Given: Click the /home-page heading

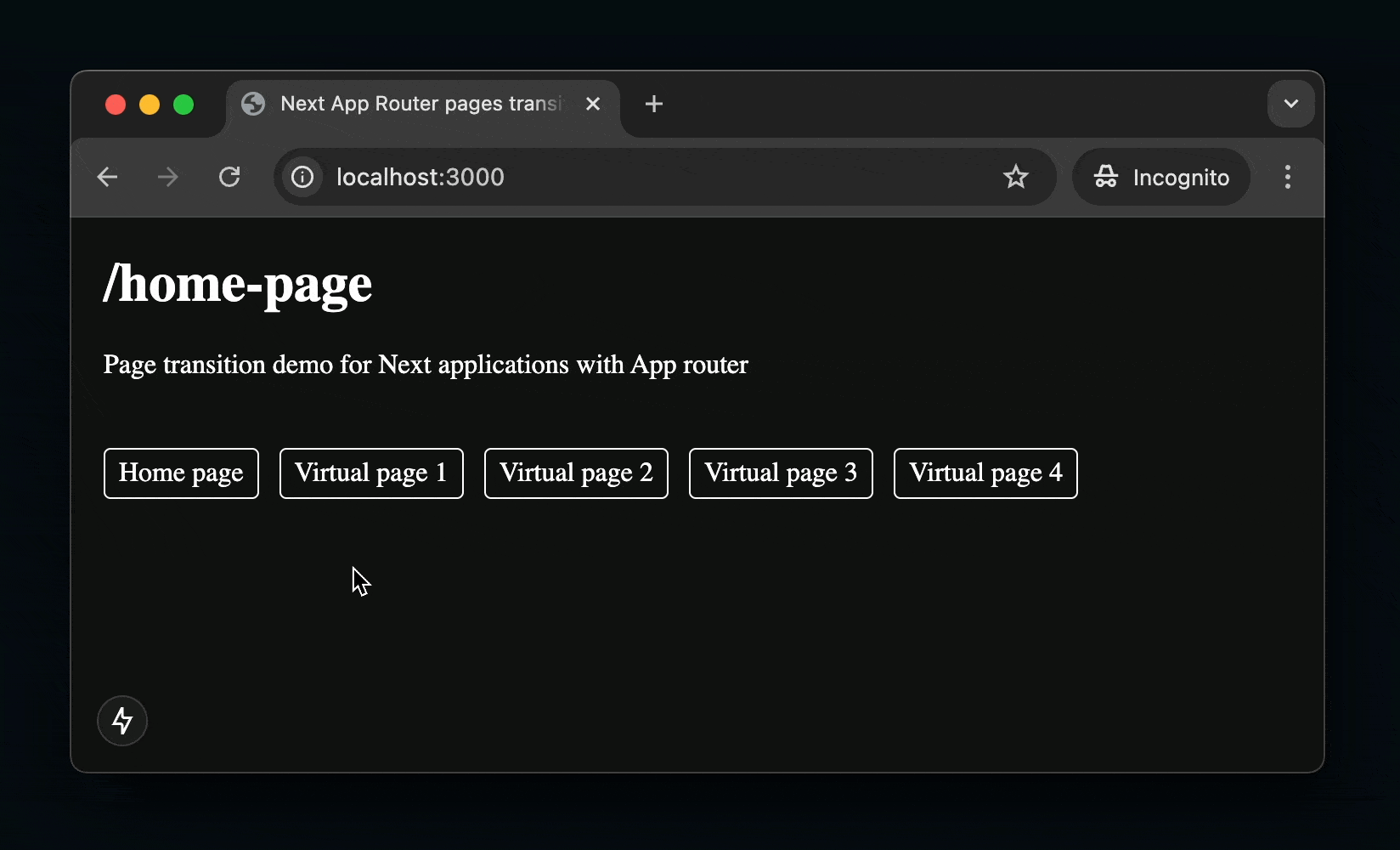Looking at the screenshot, I should click(238, 284).
